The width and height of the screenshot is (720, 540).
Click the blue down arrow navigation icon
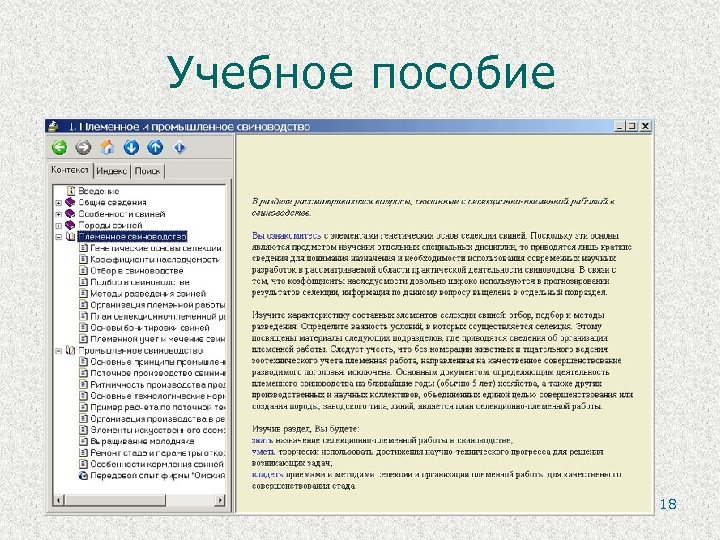point(131,147)
